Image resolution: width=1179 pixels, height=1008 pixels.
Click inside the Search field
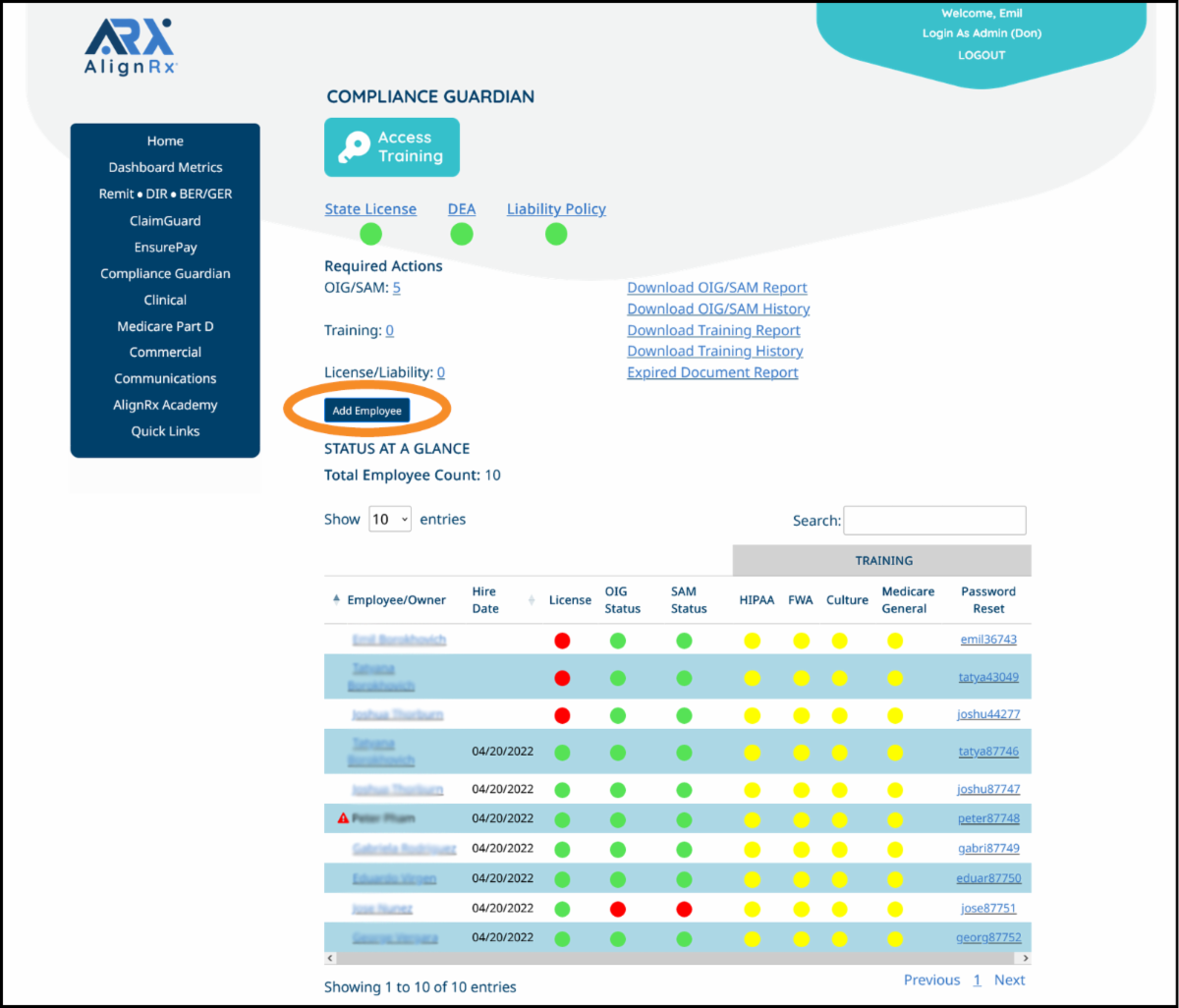pyautogui.click(x=933, y=520)
